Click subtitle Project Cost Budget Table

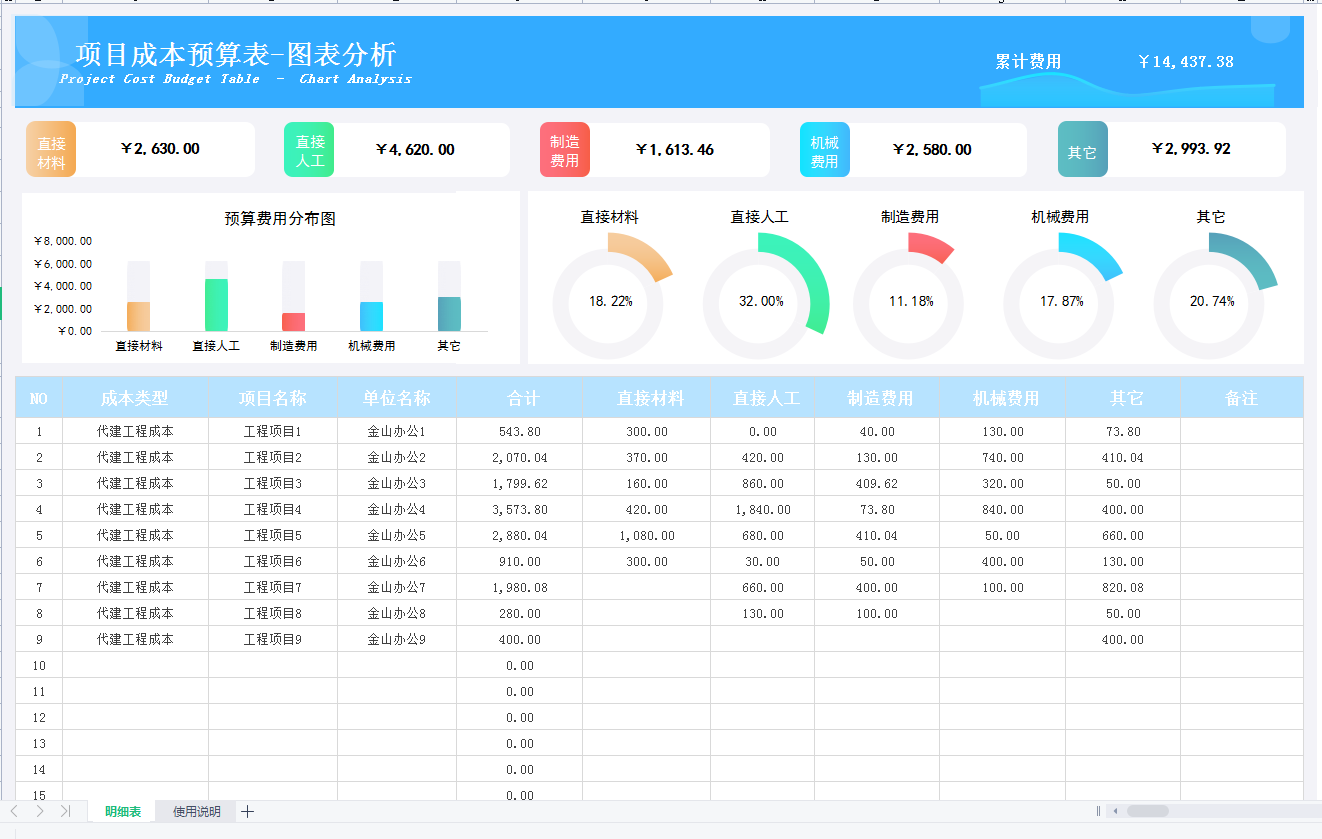pyautogui.click(x=160, y=79)
